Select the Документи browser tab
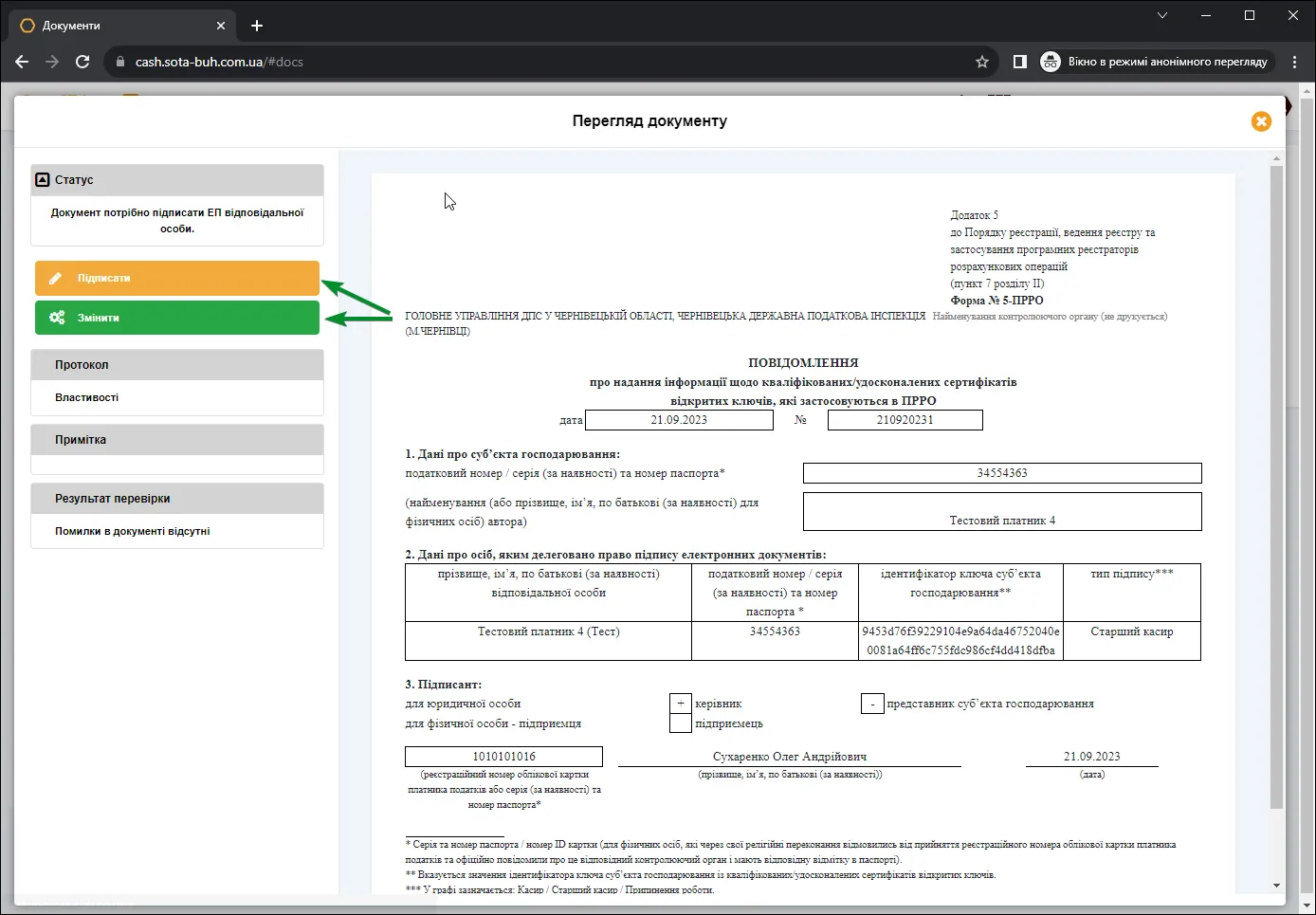1316x915 pixels. 123,26
